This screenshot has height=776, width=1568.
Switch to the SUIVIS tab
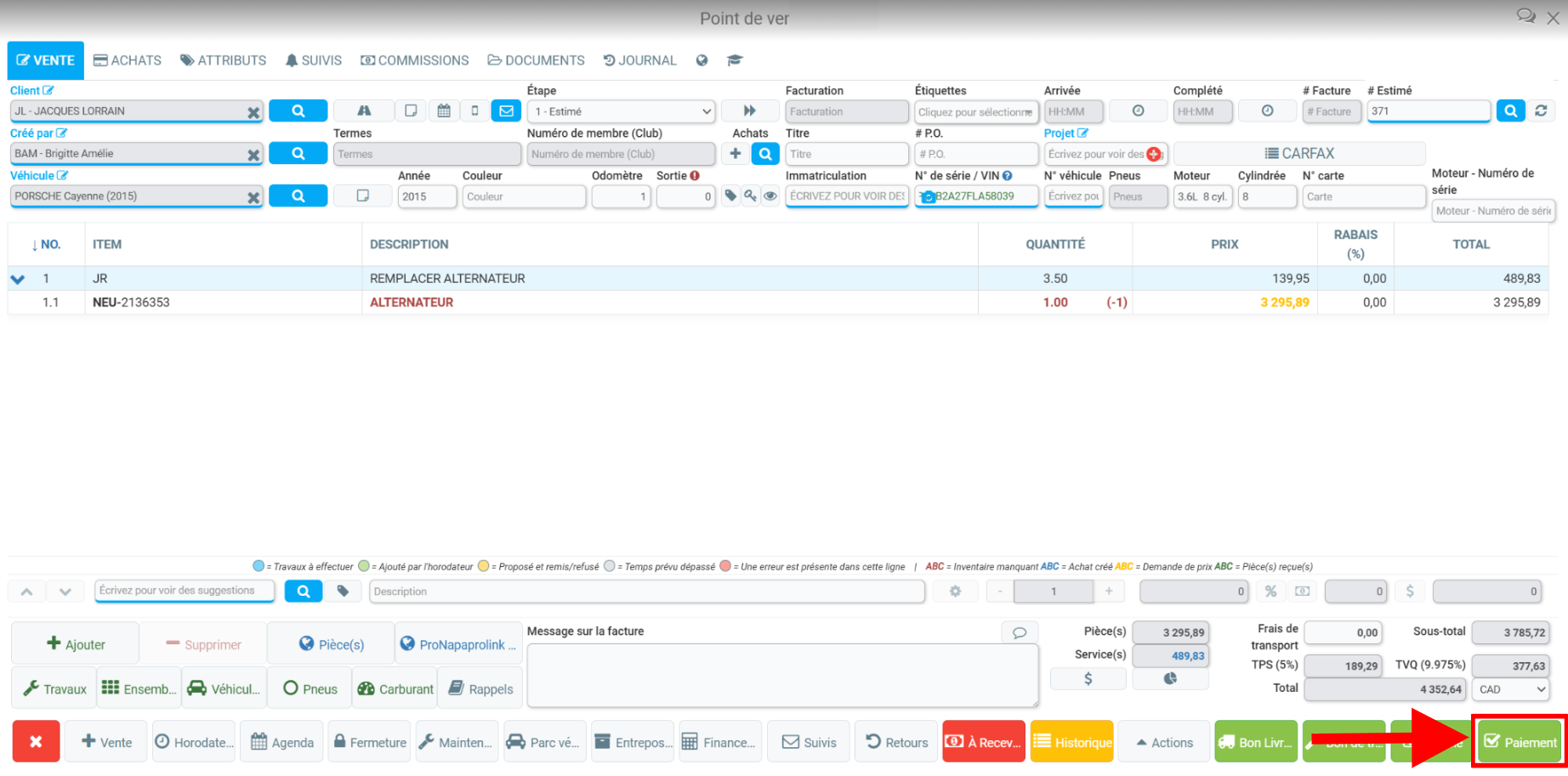(x=314, y=60)
